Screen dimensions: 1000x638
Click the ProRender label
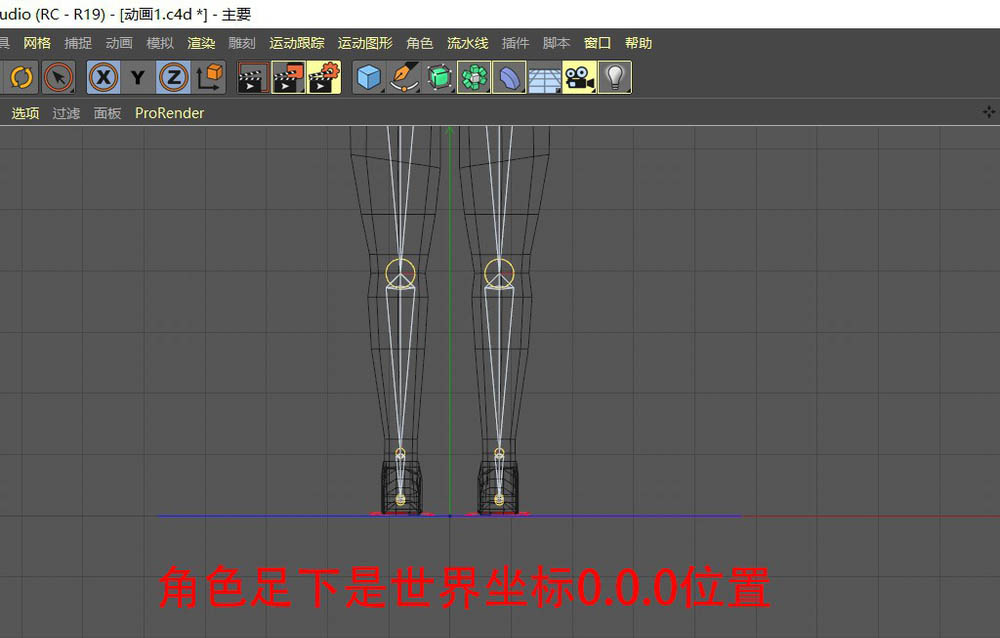pos(169,113)
